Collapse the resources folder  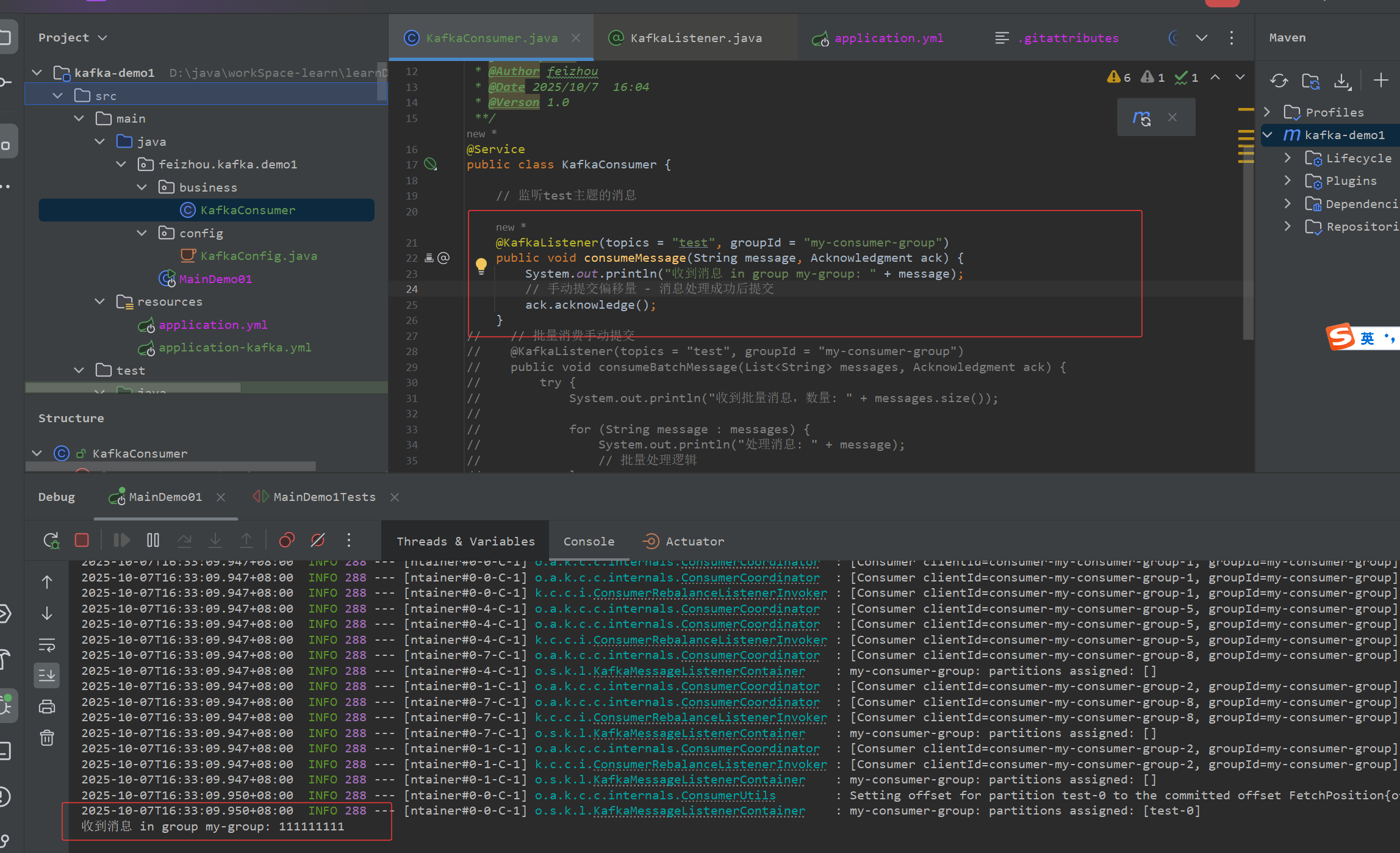click(x=100, y=302)
